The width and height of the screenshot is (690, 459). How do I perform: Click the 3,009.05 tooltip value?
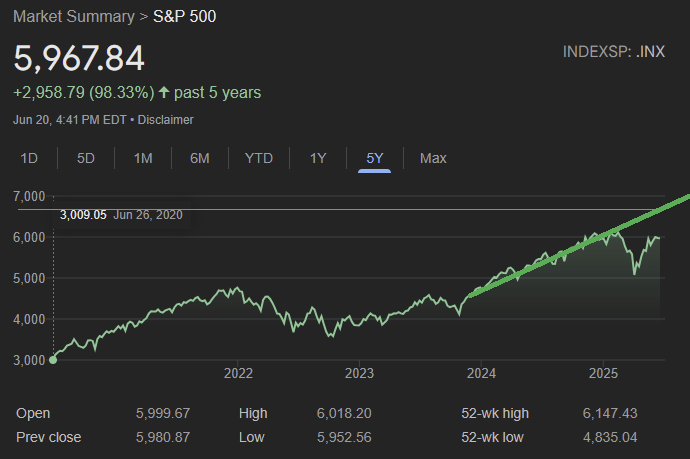[83, 215]
